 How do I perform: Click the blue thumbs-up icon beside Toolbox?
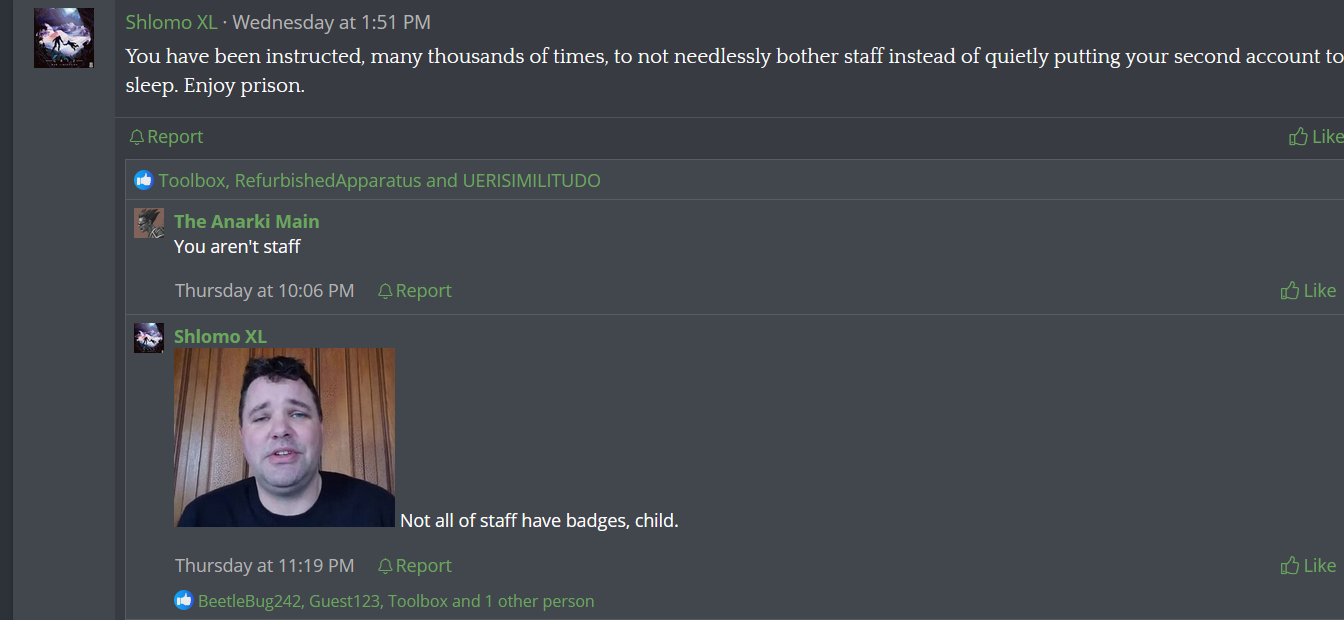tap(144, 180)
